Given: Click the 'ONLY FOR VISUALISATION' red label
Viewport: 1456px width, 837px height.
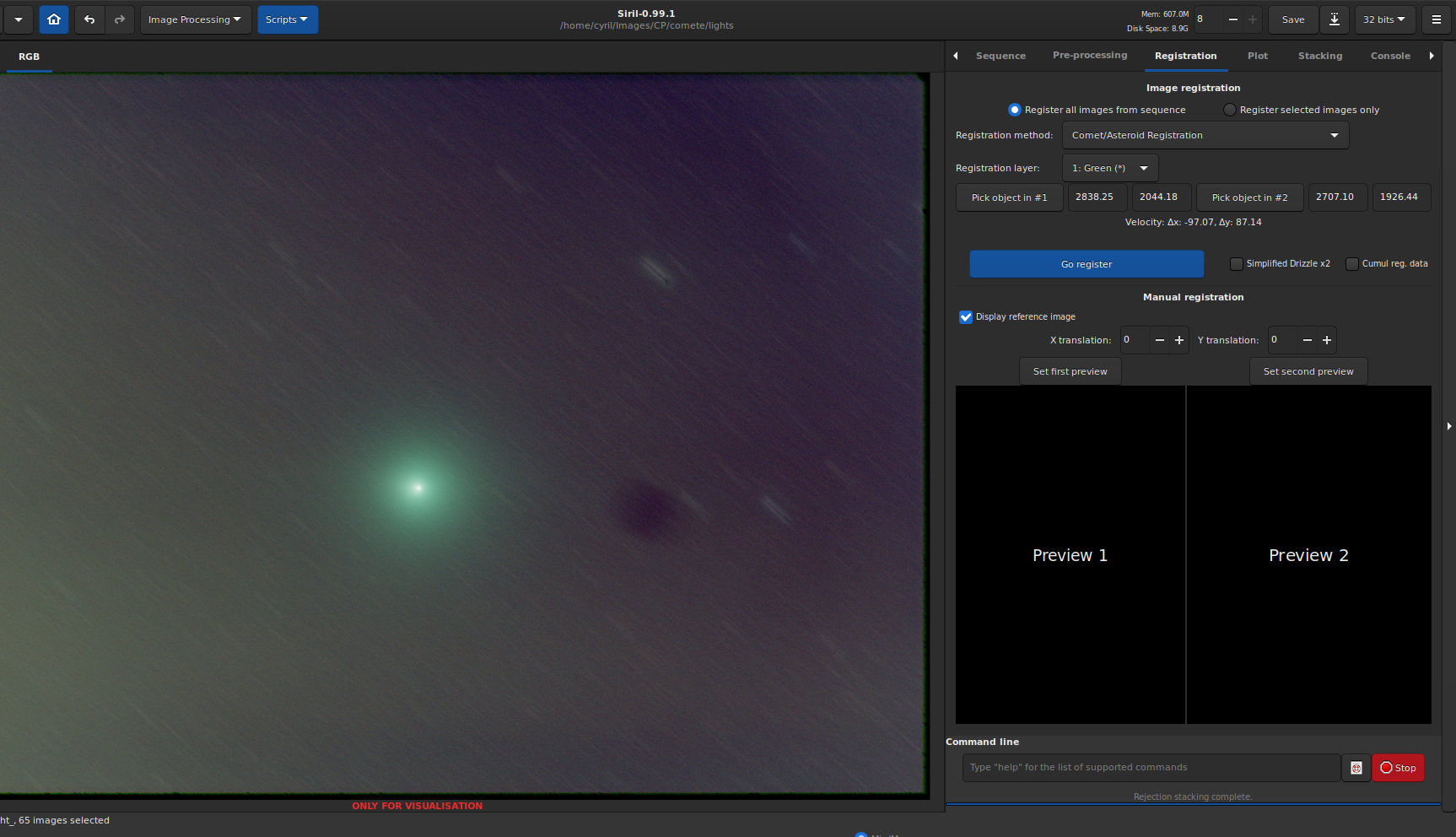Looking at the screenshot, I should point(418,806).
